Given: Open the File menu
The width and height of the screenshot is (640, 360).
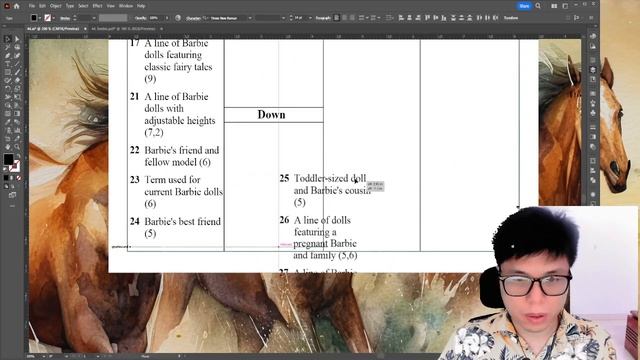Looking at the screenshot, I should click(31, 6).
